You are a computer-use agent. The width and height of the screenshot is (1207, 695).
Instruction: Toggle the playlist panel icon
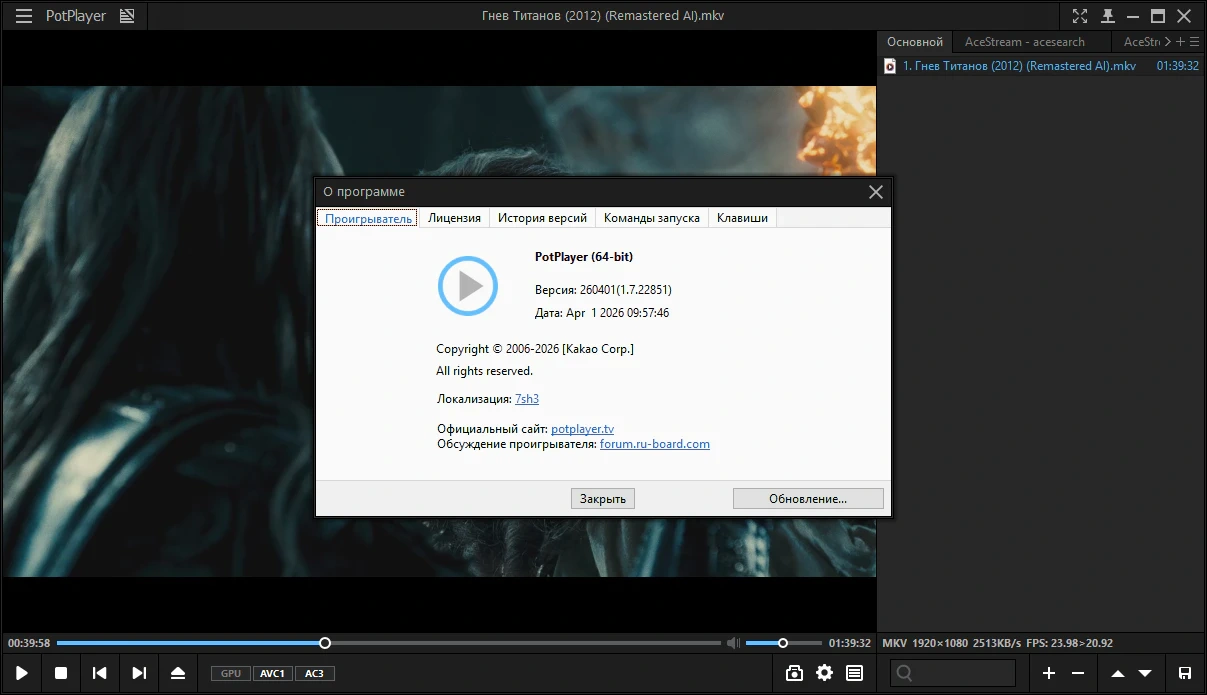(854, 673)
